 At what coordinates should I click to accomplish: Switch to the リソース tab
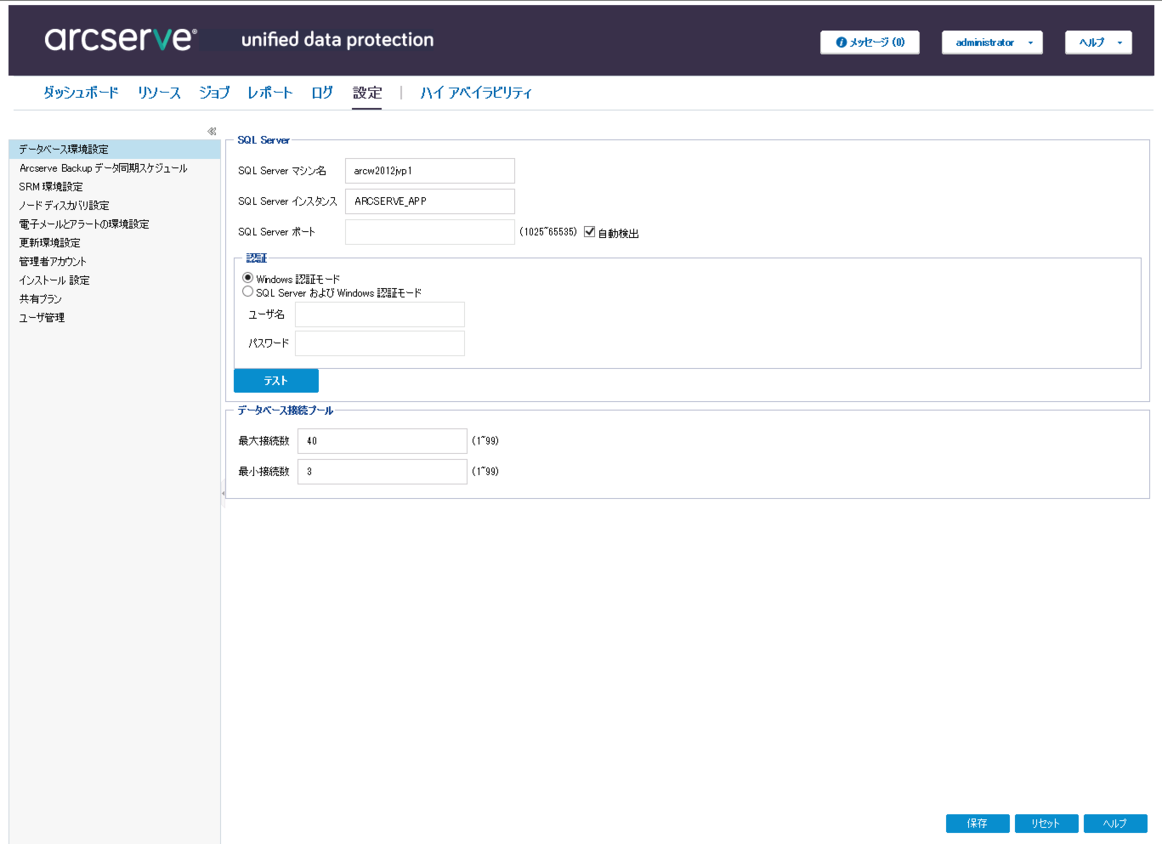(x=159, y=93)
